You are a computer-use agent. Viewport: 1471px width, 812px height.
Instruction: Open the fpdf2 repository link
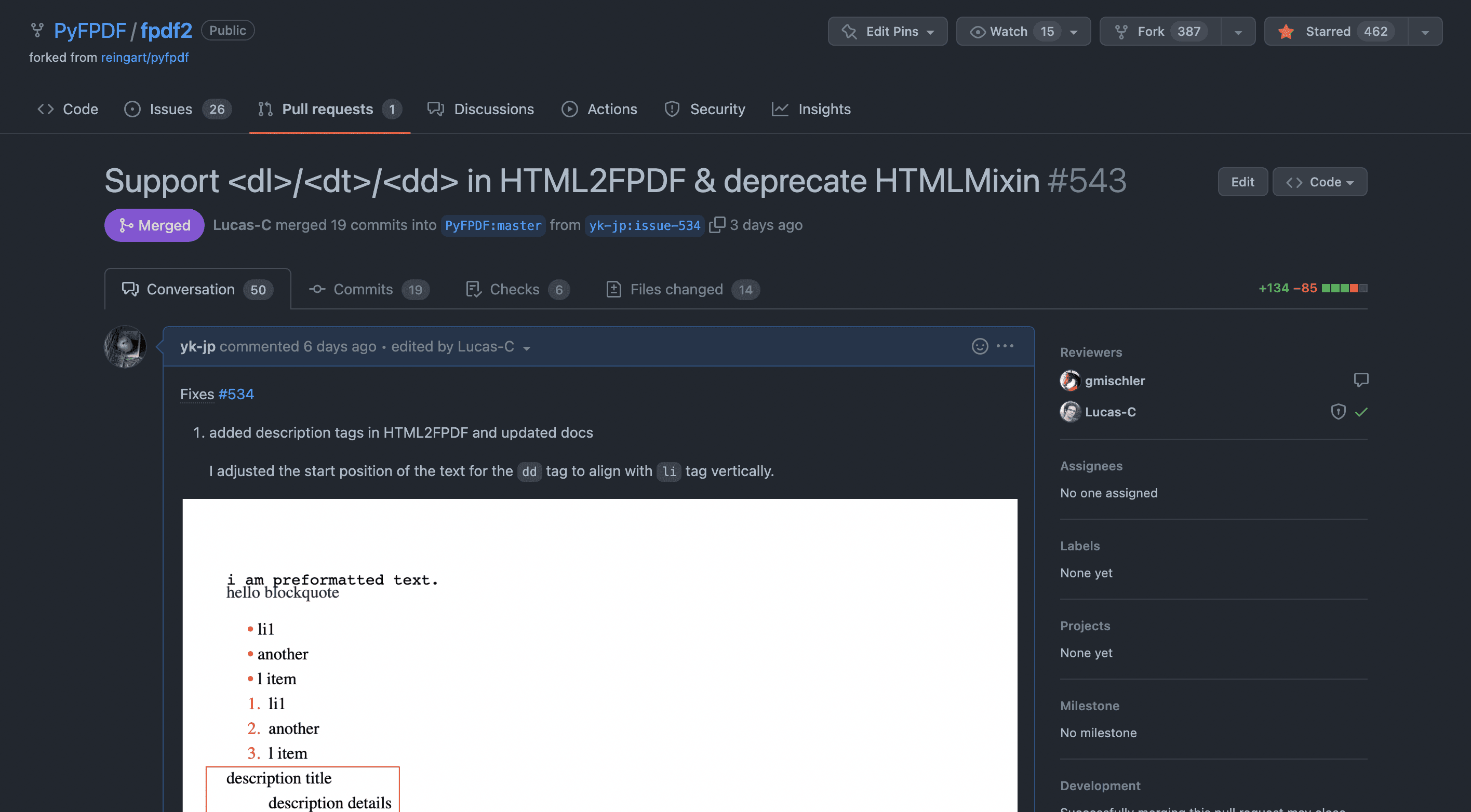[166, 30]
